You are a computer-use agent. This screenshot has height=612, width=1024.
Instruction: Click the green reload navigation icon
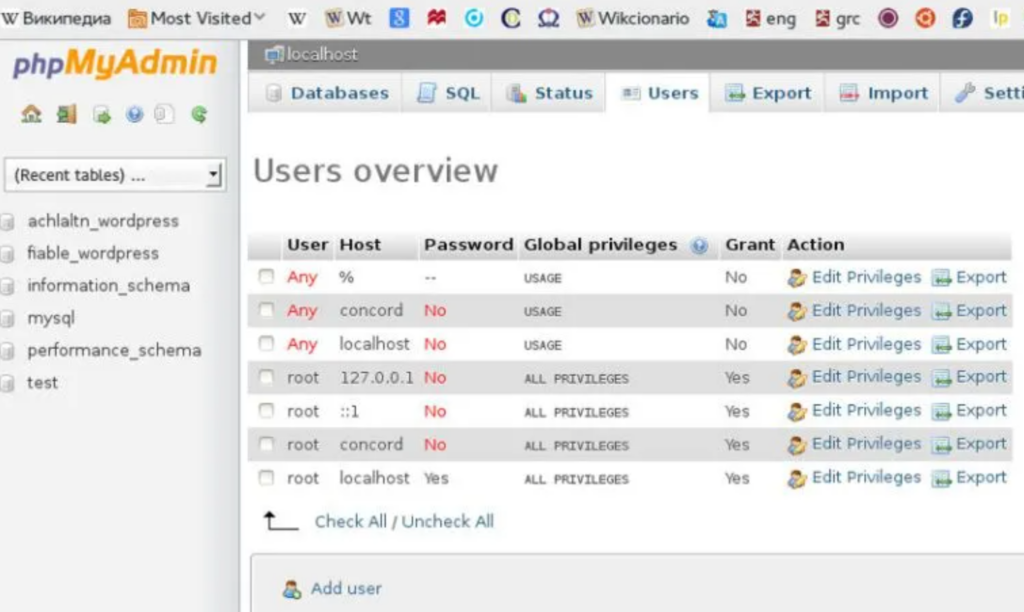pyautogui.click(x=199, y=115)
